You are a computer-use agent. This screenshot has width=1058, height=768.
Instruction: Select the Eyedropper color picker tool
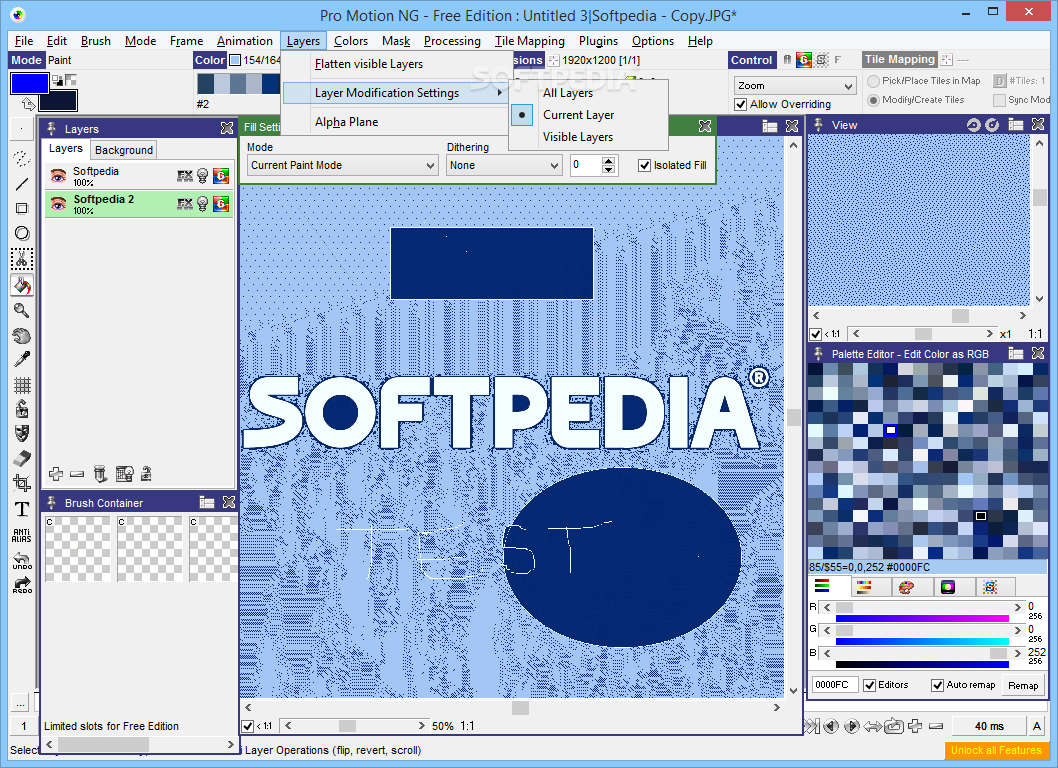[22, 360]
